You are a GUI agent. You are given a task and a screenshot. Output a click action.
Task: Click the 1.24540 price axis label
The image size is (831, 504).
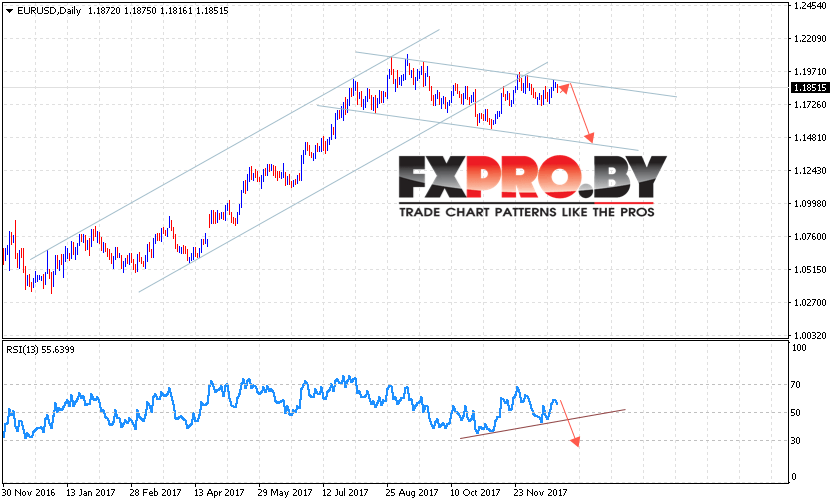[x=810, y=6]
